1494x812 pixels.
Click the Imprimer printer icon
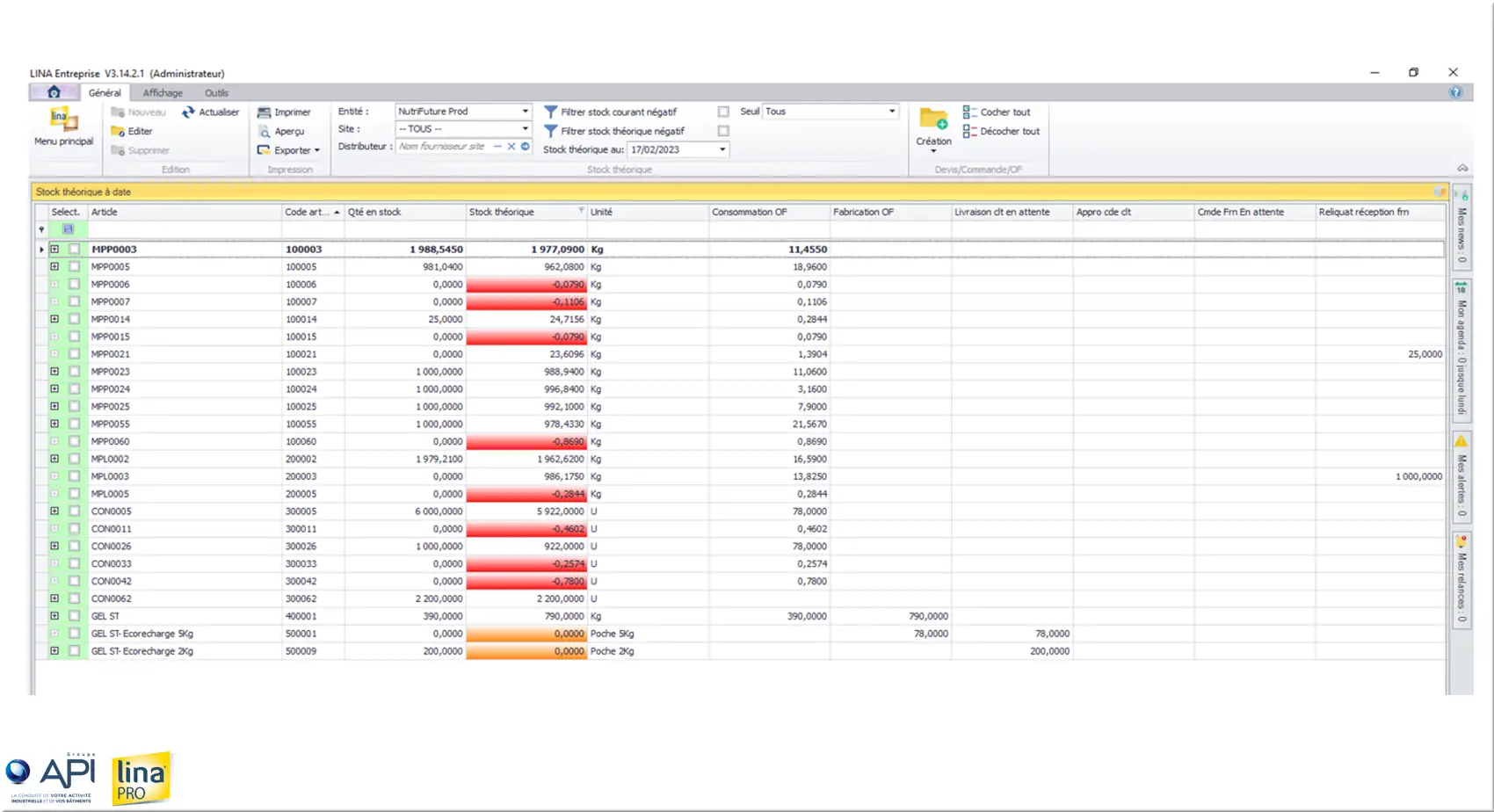coord(264,112)
